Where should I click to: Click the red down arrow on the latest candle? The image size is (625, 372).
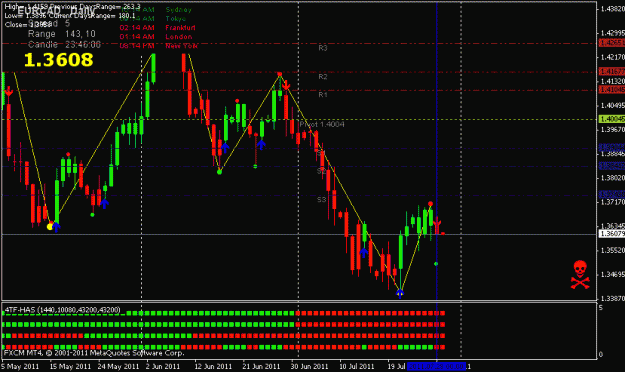(x=437, y=225)
